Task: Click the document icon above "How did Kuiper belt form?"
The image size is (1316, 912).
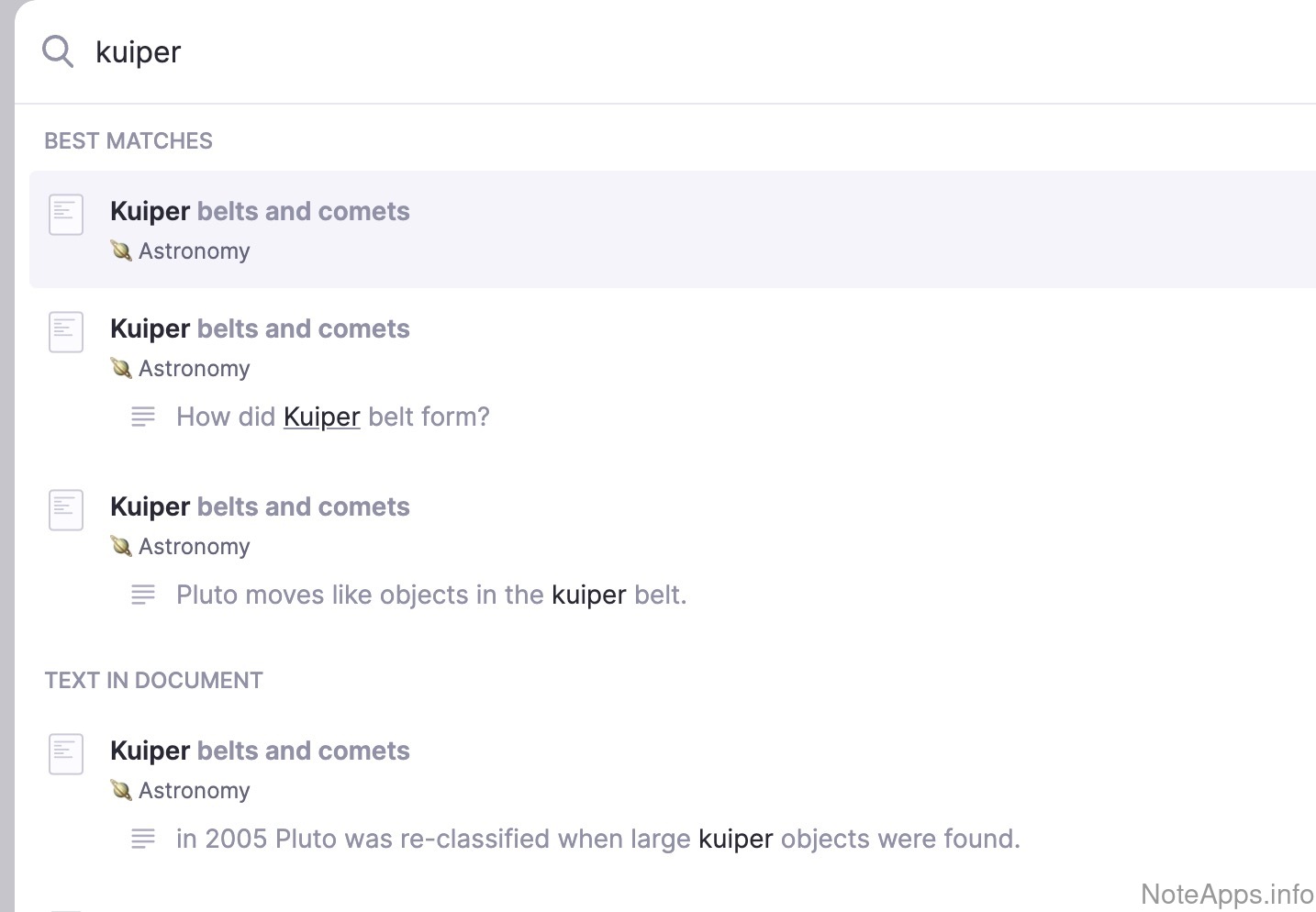Action: (x=66, y=332)
